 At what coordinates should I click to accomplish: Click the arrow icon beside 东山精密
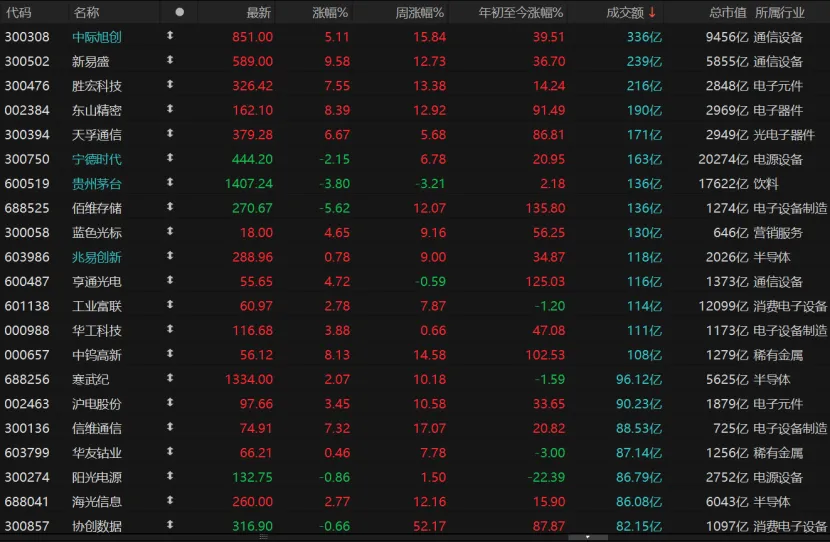click(x=169, y=110)
